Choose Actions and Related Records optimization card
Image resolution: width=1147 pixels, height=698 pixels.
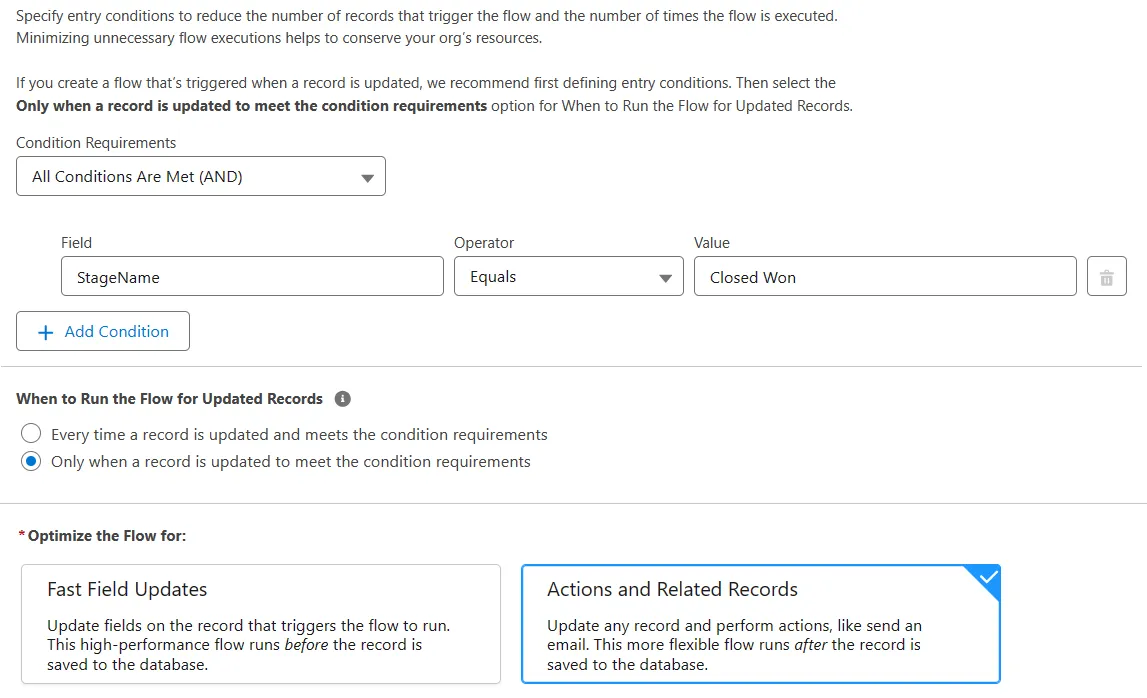761,624
